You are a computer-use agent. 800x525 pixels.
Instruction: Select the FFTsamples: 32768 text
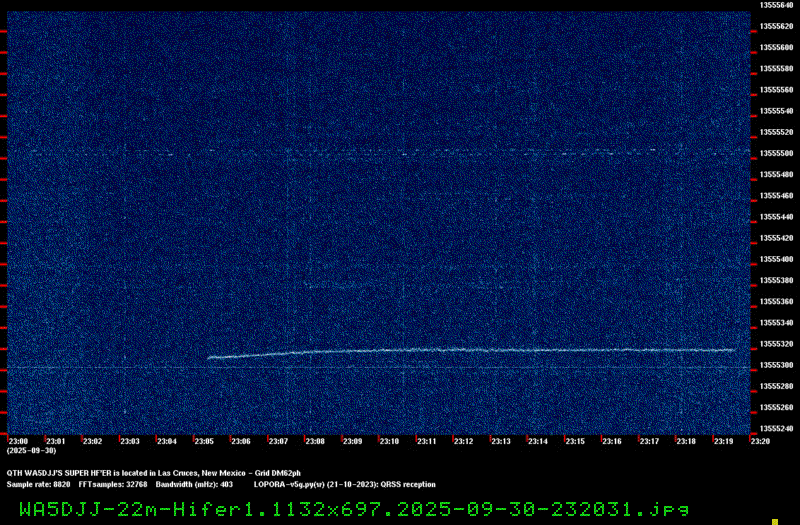113,484
